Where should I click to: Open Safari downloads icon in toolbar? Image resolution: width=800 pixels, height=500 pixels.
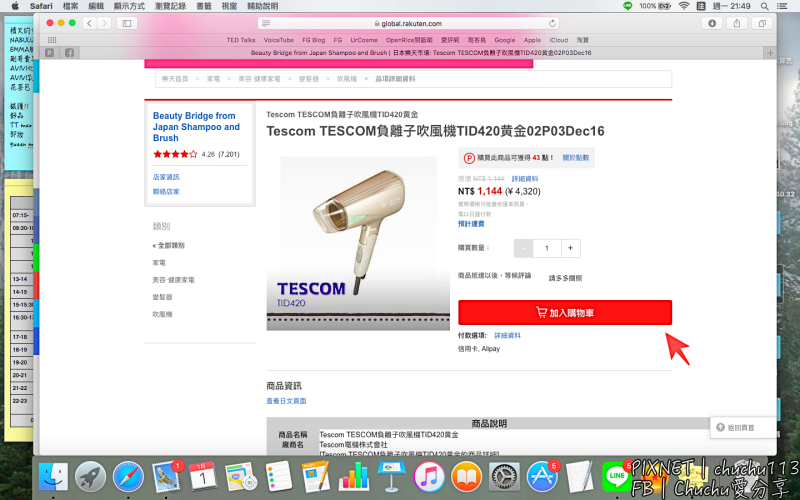[712, 23]
